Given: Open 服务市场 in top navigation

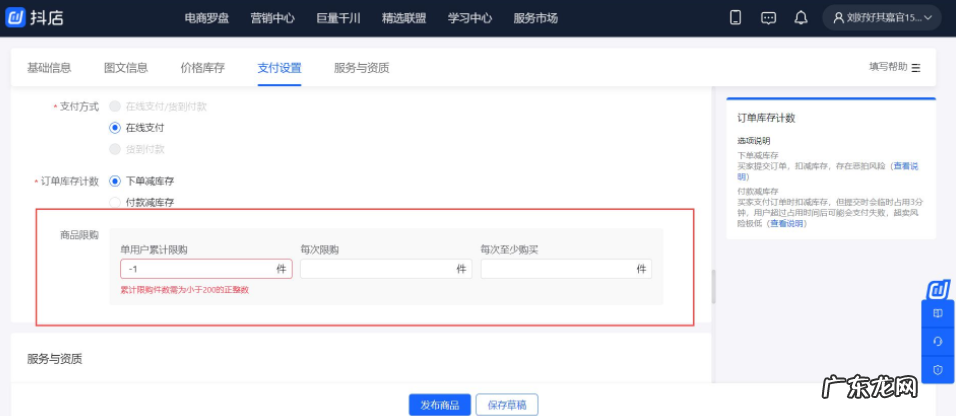Looking at the screenshot, I should 535,18.
